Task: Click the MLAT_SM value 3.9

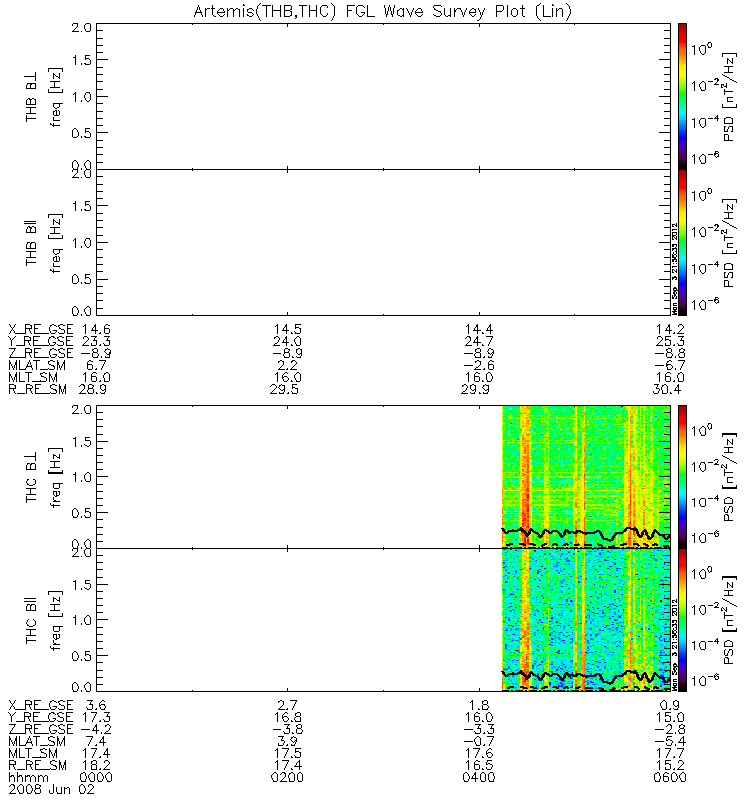Action: pos(287,741)
